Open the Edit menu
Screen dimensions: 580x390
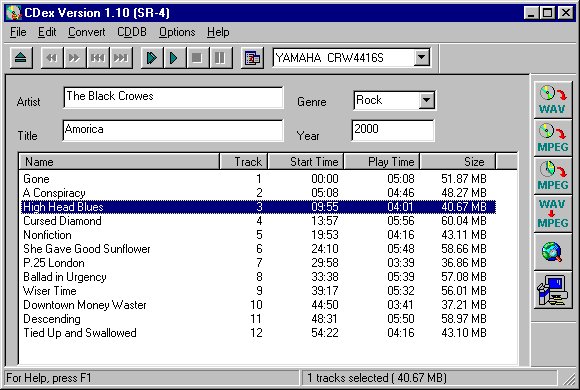click(x=47, y=32)
